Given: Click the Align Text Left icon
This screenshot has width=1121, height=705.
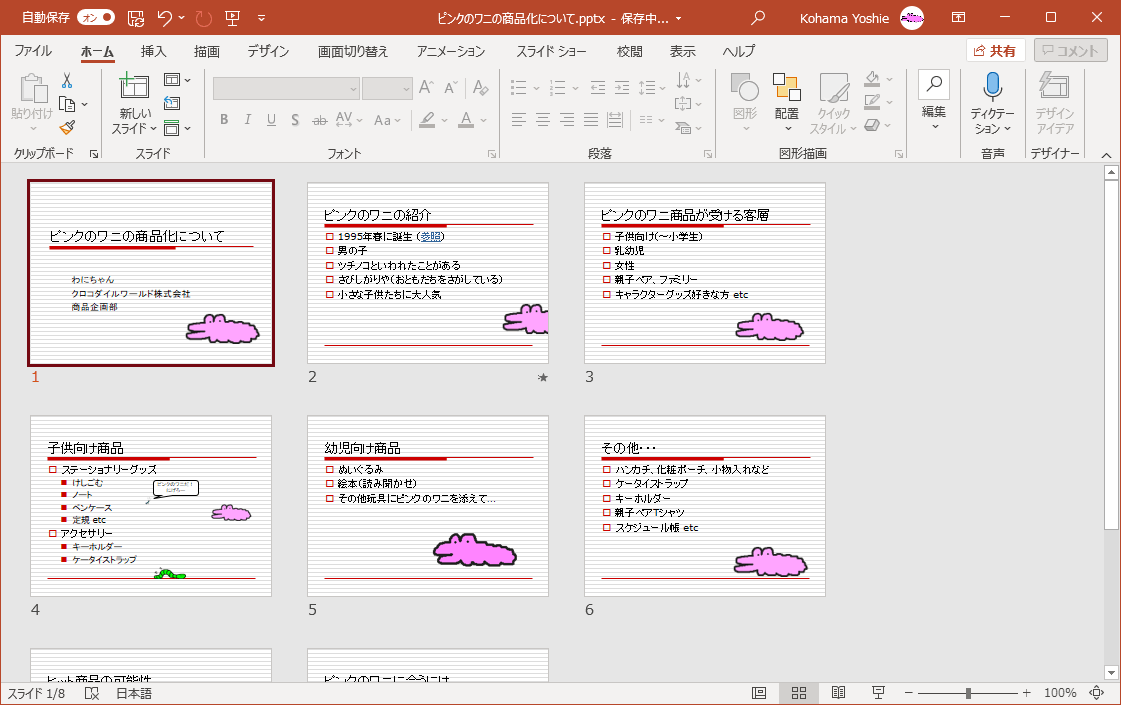Looking at the screenshot, I should [519, 120].
